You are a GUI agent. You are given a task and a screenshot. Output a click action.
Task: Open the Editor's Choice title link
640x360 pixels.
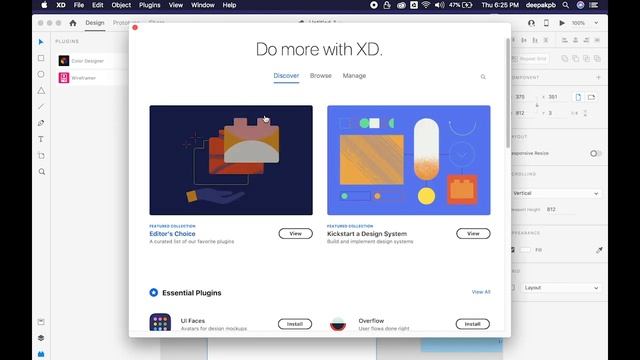pyautogui.click(x=172, y=234)
